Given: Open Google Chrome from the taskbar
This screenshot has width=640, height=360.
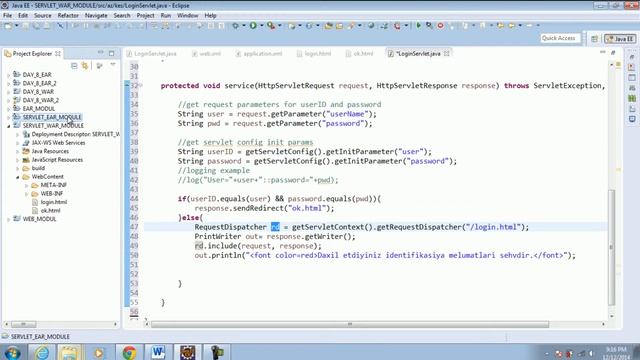Looking at the screenshot, I should 129,352.
